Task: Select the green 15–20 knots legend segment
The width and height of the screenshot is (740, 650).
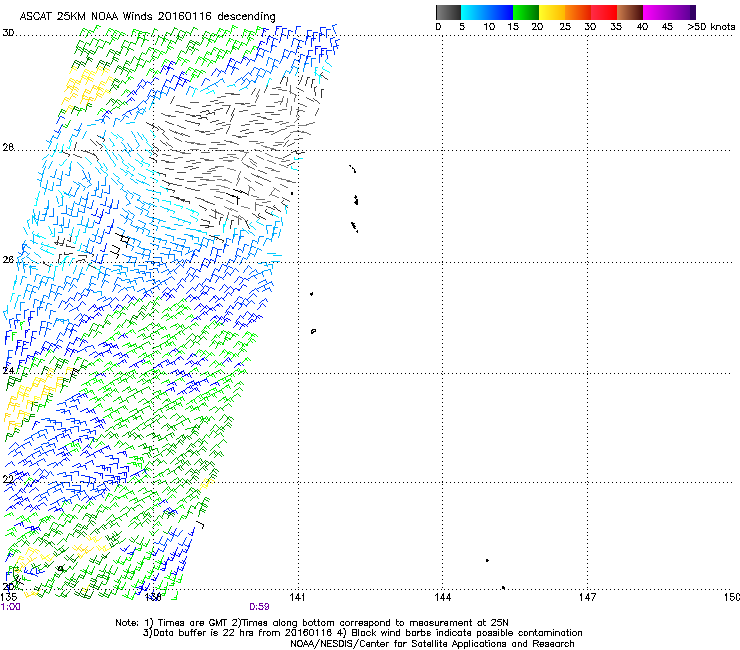Action: tap(526, 12)
